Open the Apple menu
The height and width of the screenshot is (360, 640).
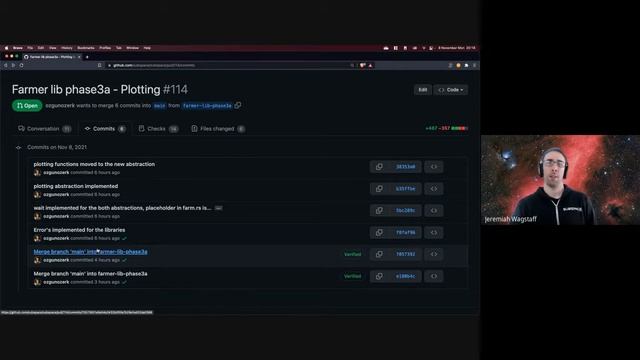point(6,48)
